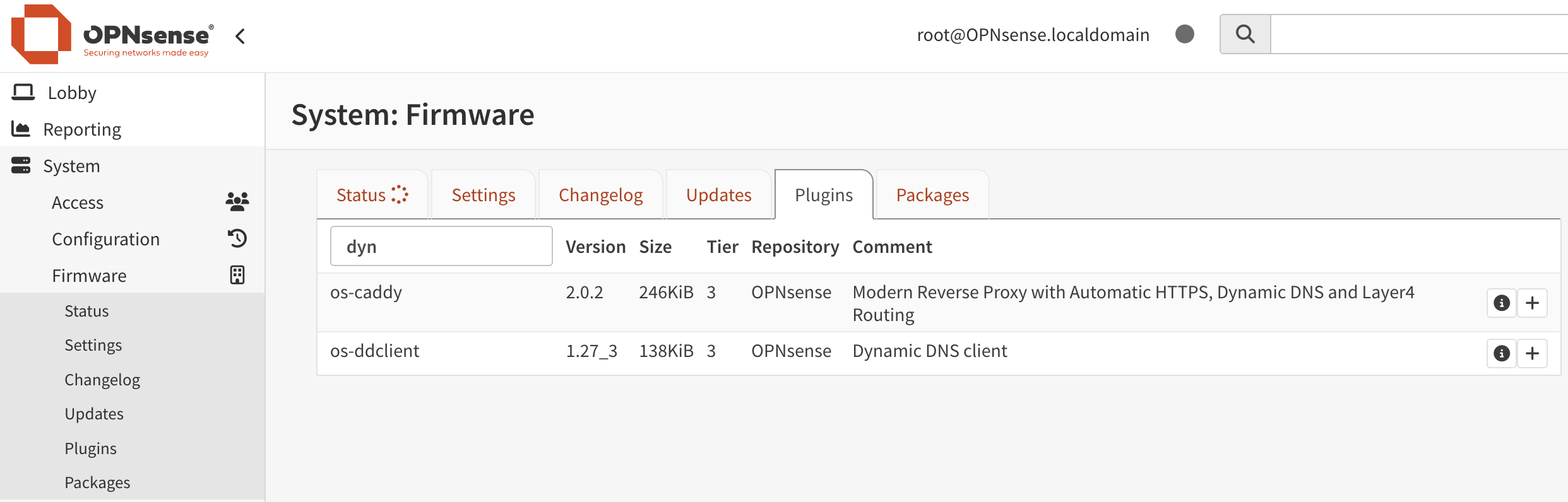The height and width of the screenshot is (502, 1568).
Task: Expand the Reporting menu in sidebar
Action: pos(82,129)
